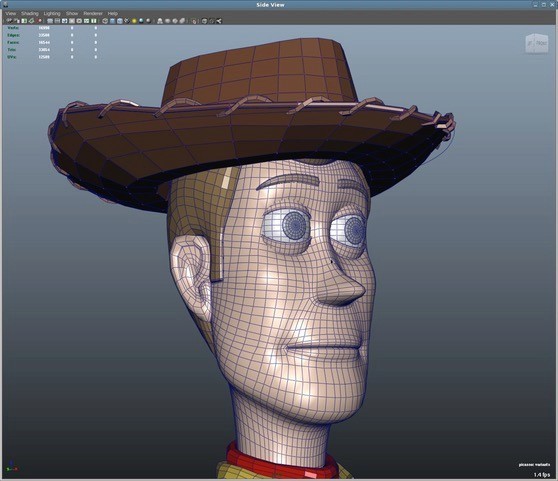Click the xray joints icon at toolbar end
Viewport: 558px width, 481px height.
tap(219, 21)
